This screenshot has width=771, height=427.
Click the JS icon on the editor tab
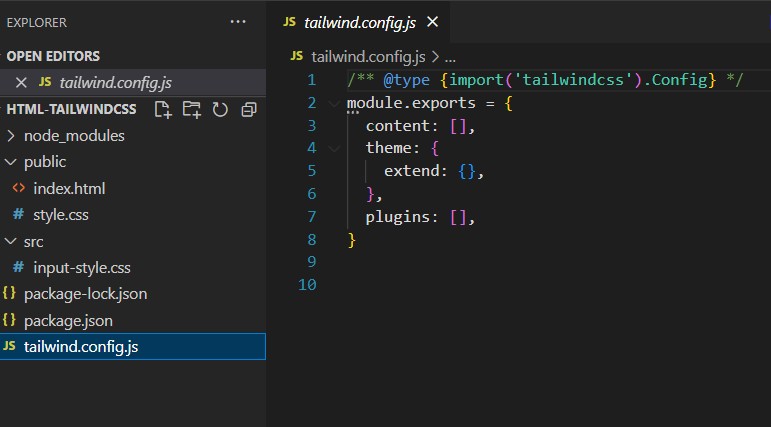point(290,22)
